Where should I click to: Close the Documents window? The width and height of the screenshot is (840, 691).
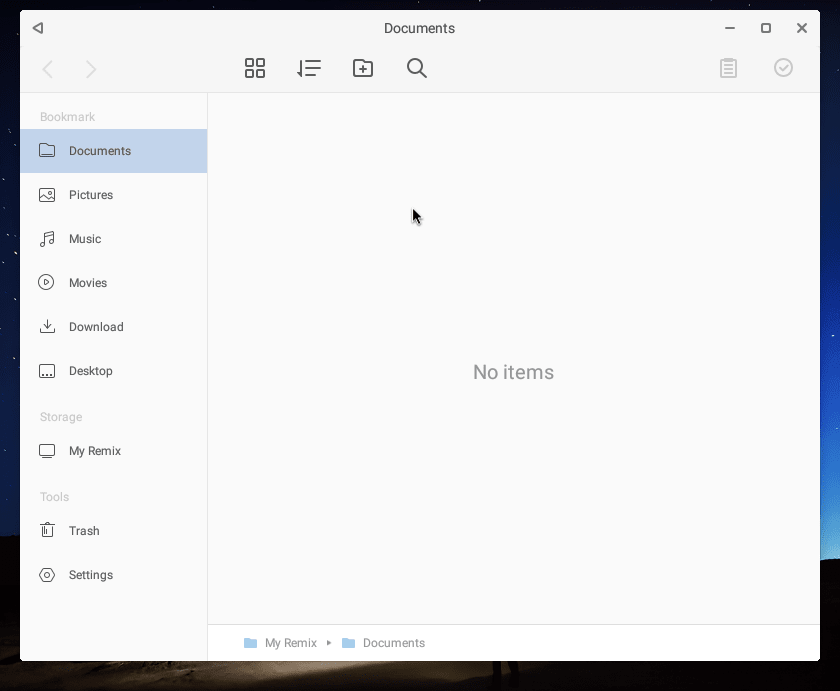click(802, 28)
